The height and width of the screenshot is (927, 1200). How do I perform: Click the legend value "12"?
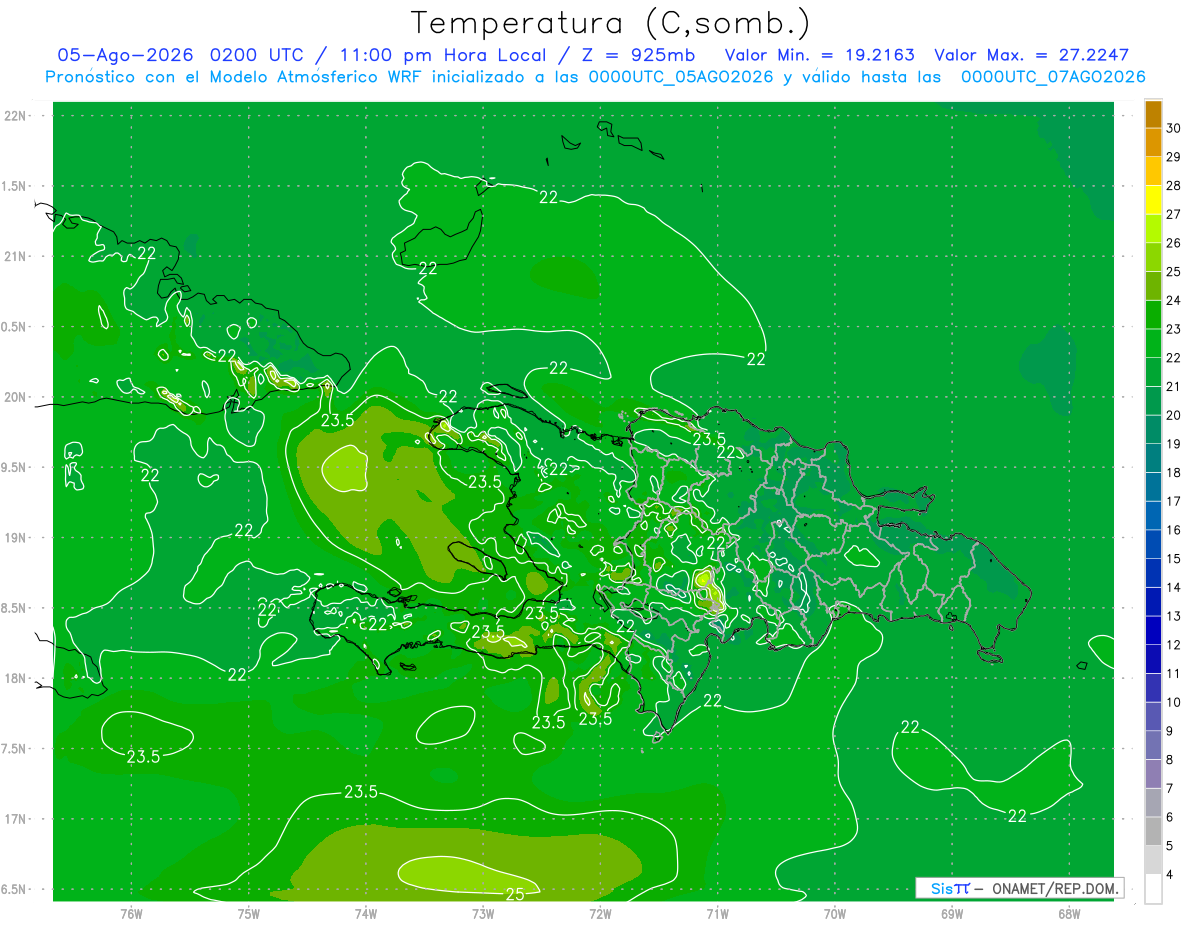pos(1174,645)
